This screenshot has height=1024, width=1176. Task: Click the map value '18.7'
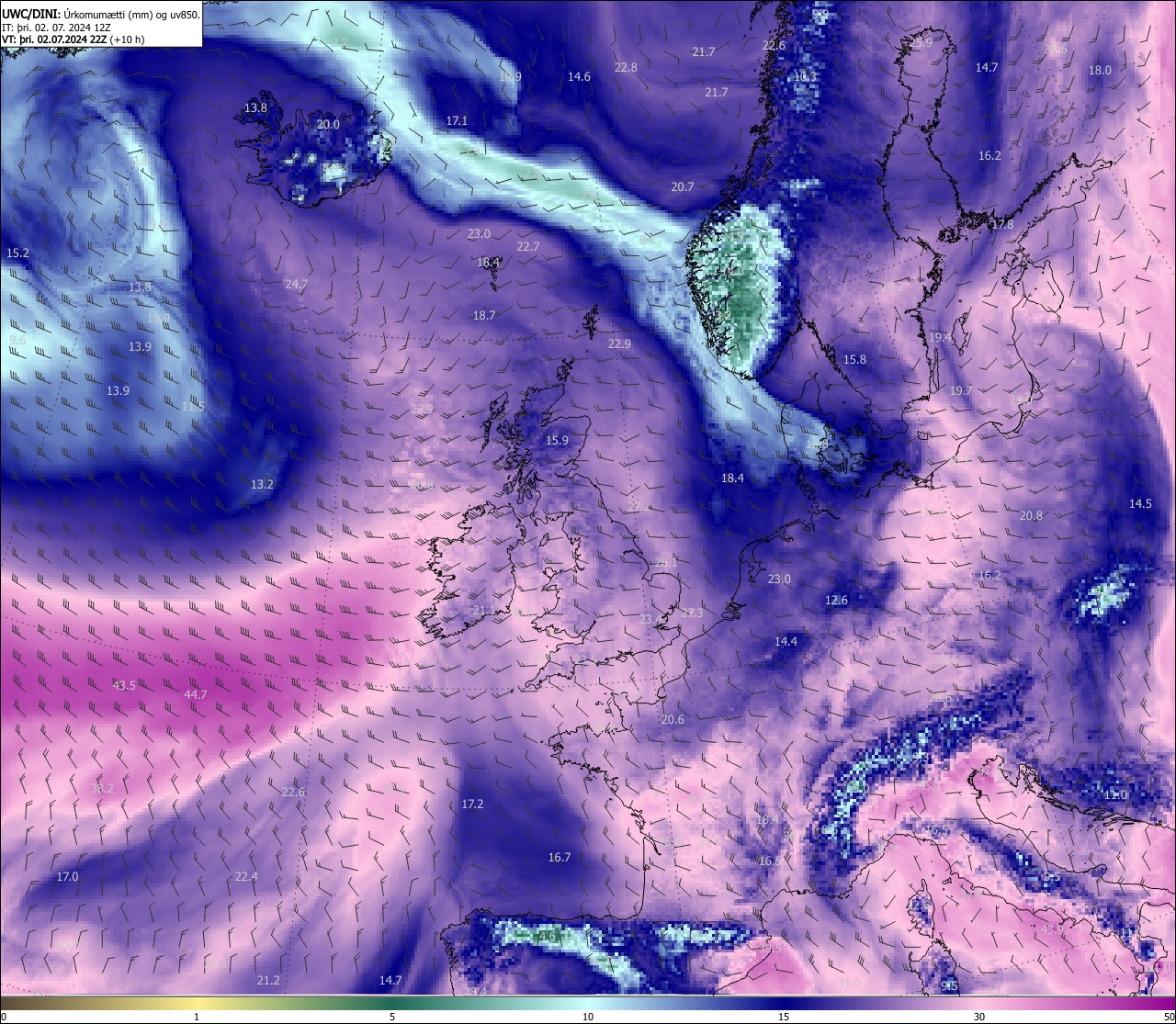click(484, 315)
